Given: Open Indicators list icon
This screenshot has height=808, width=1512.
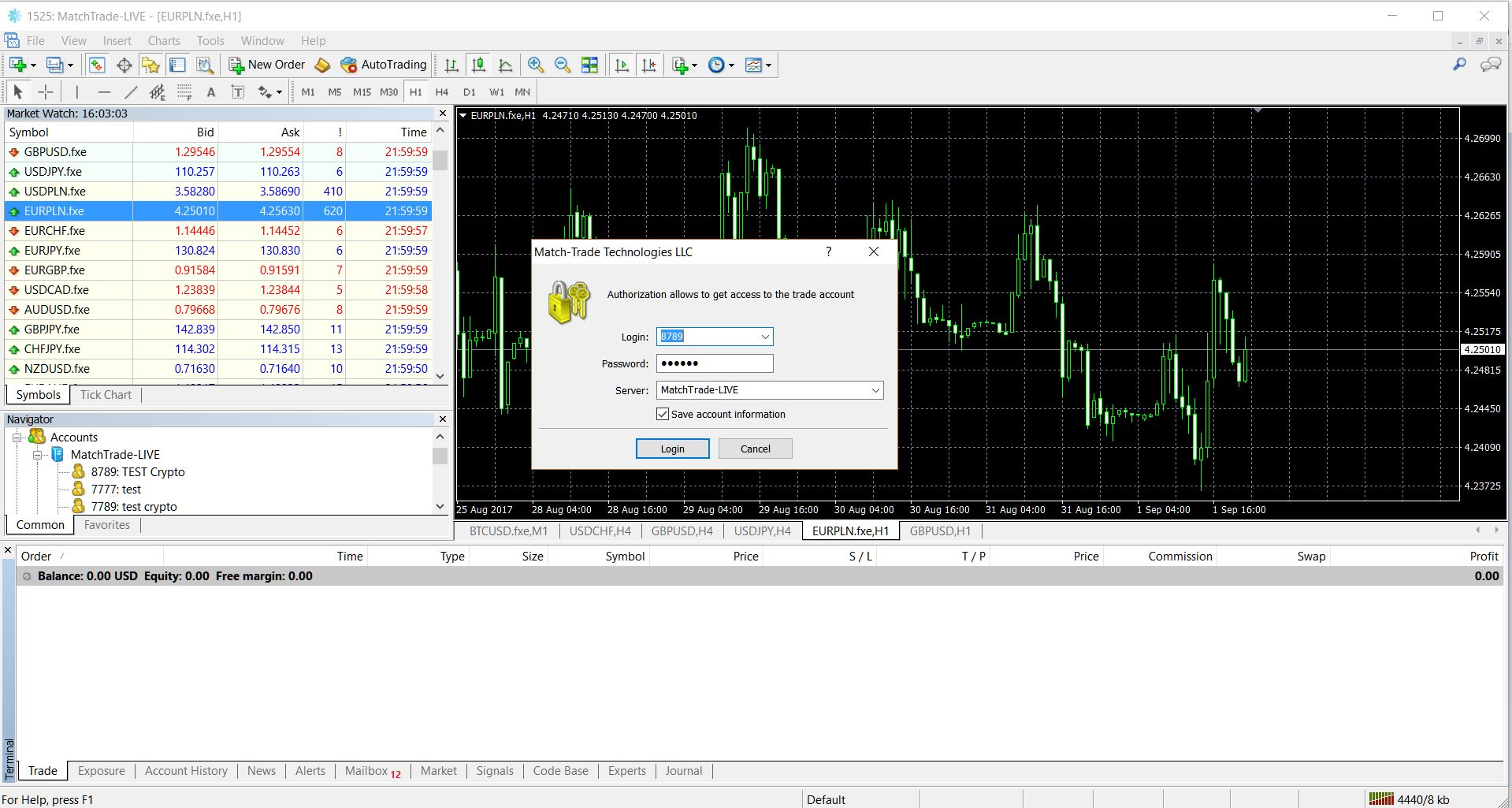Looking at the screenshot, I should click(680, 65).
